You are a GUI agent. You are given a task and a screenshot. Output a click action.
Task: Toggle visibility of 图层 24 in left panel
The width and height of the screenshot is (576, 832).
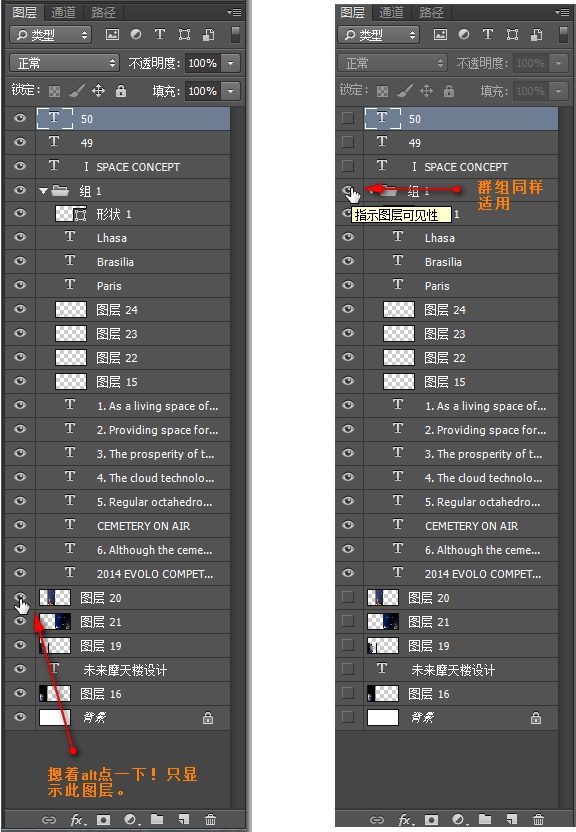(20, 309)
